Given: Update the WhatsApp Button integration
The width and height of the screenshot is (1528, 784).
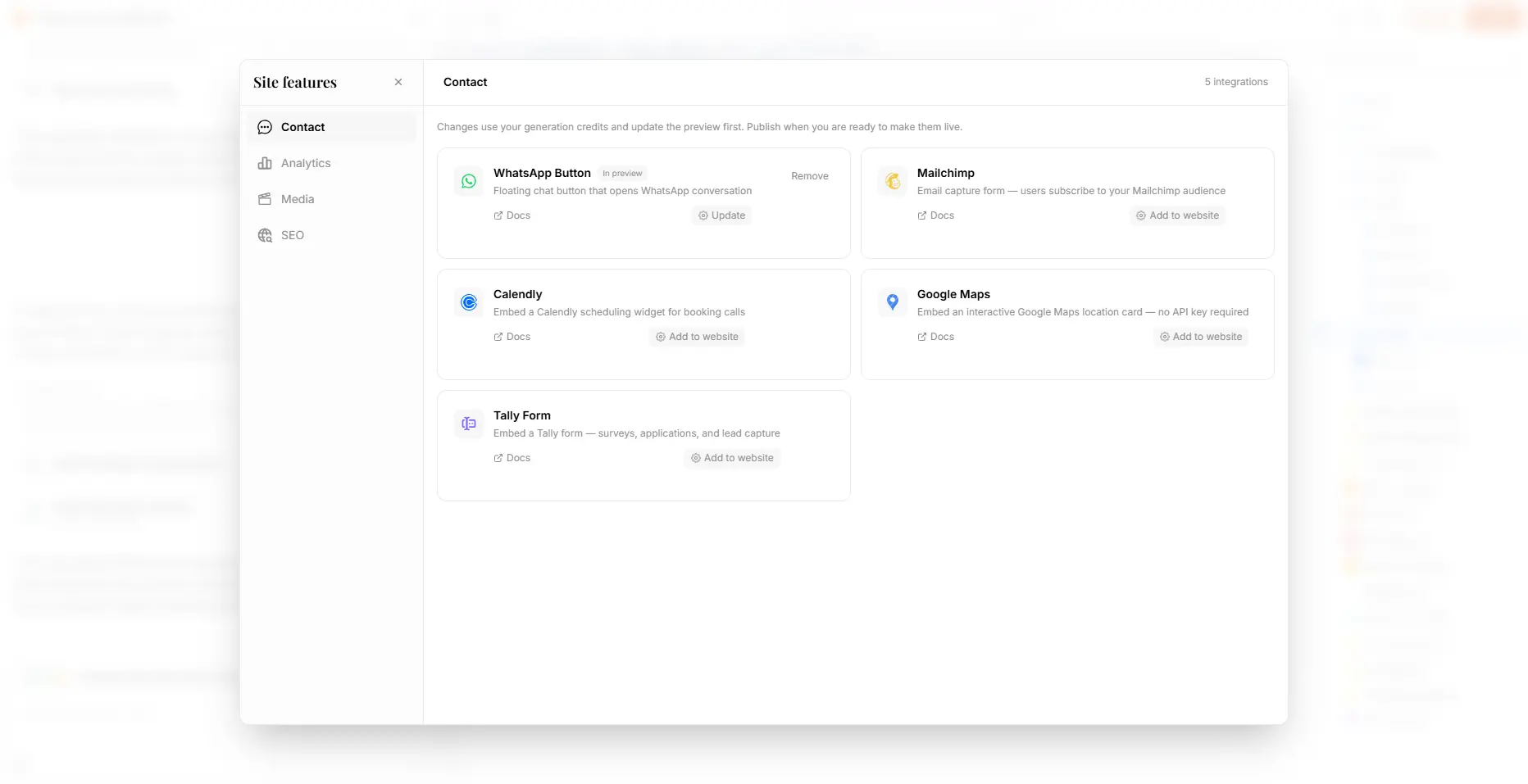Looking at the screenshot, I should [722, 215].
